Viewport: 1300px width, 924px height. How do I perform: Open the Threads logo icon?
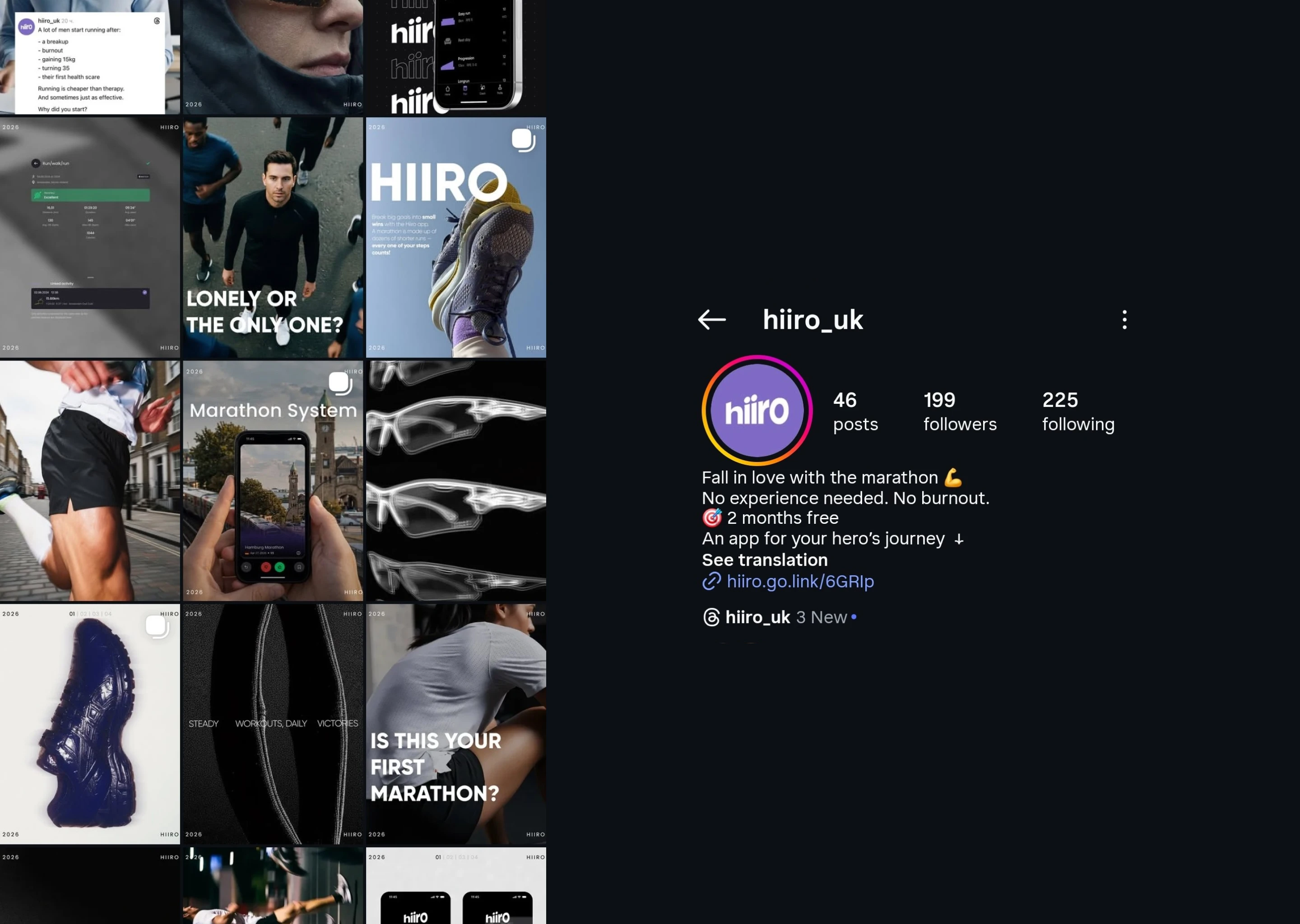pyautogui.click(x=711, y=617)
